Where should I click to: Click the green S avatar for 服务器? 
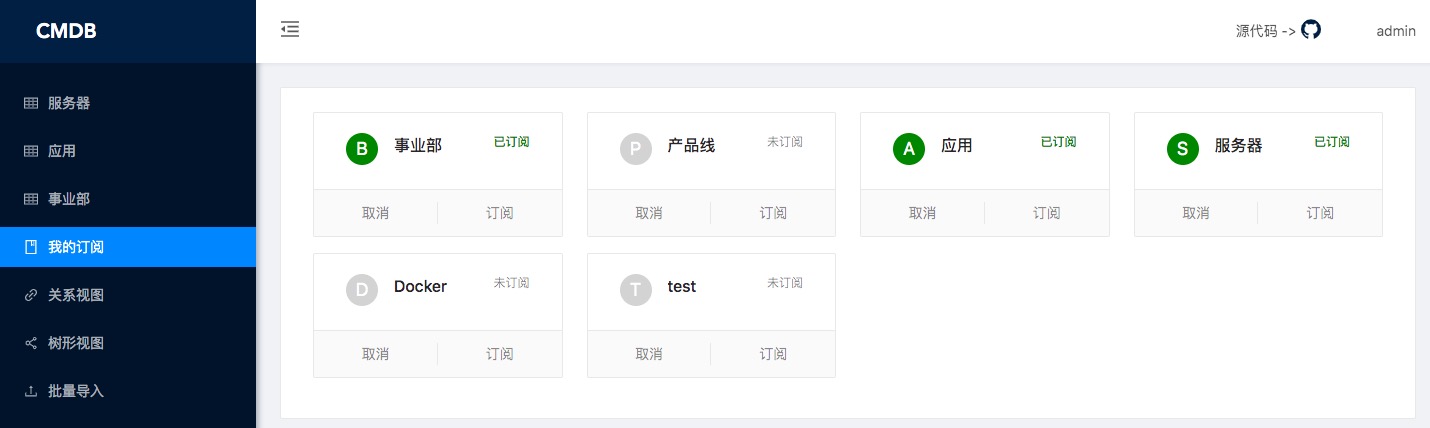pyautogui.click(x=1183, y=150)
